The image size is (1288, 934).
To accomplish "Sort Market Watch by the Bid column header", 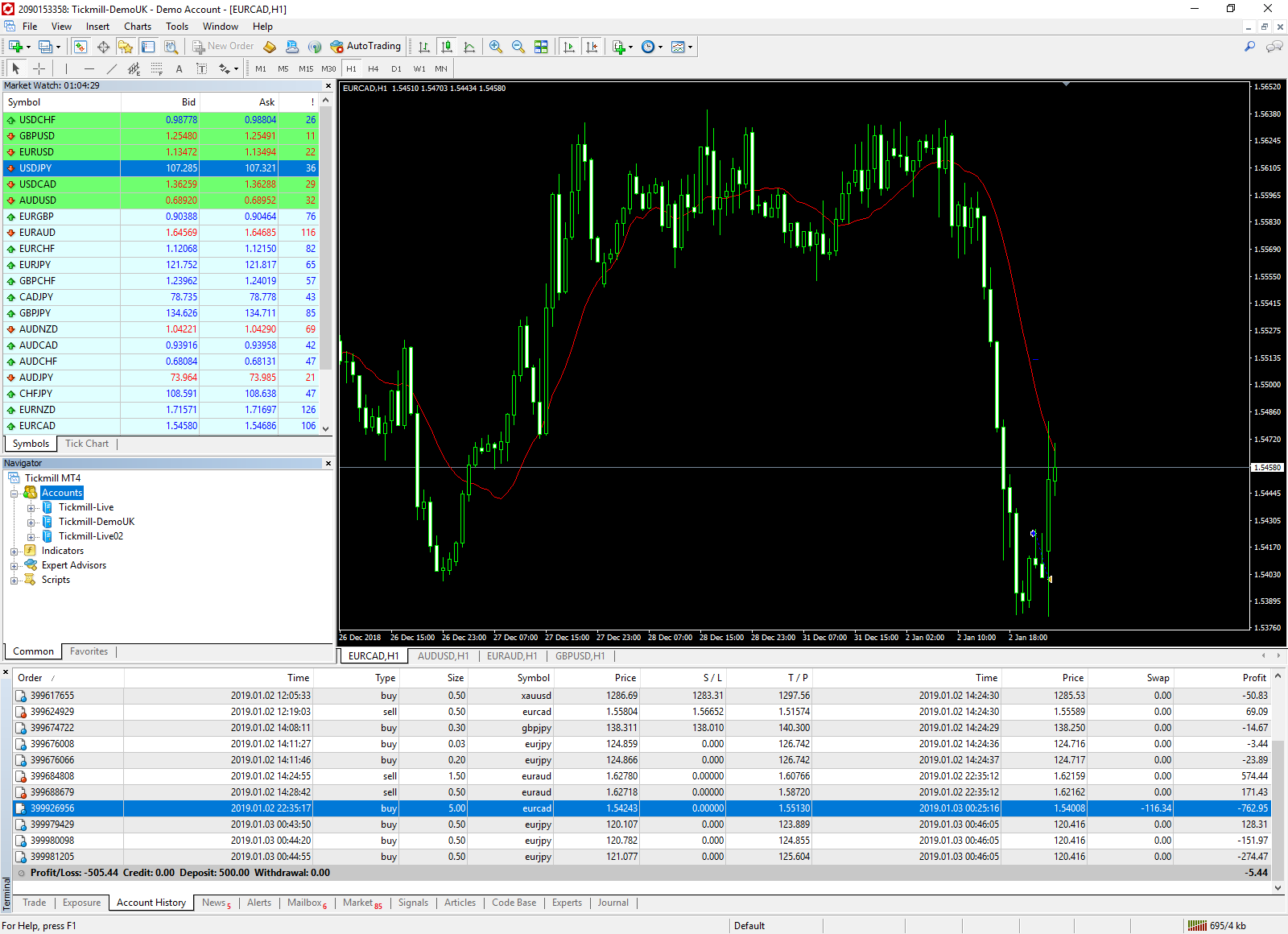I will click(x=159, y=102).
